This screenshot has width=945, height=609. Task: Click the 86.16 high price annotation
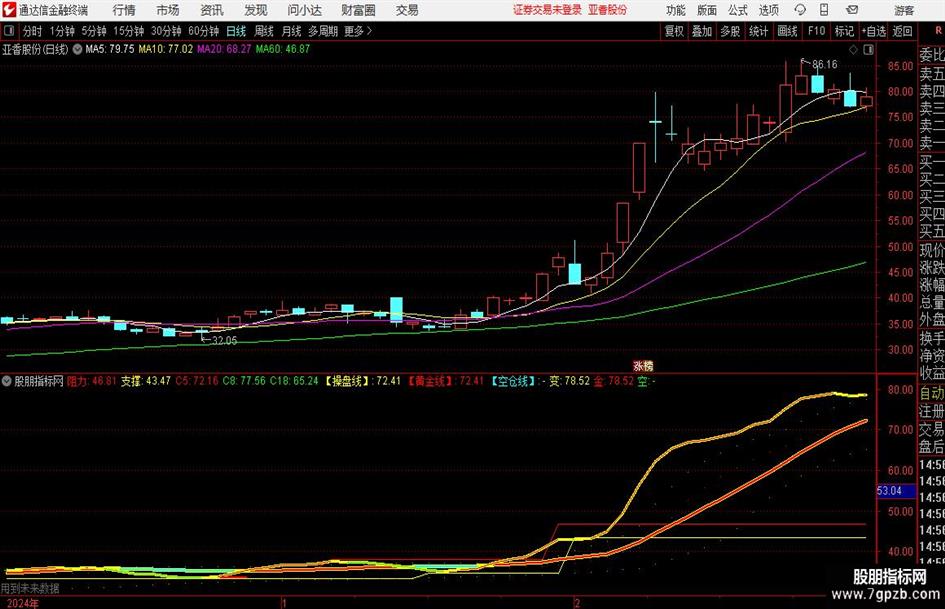click(824, 65)
